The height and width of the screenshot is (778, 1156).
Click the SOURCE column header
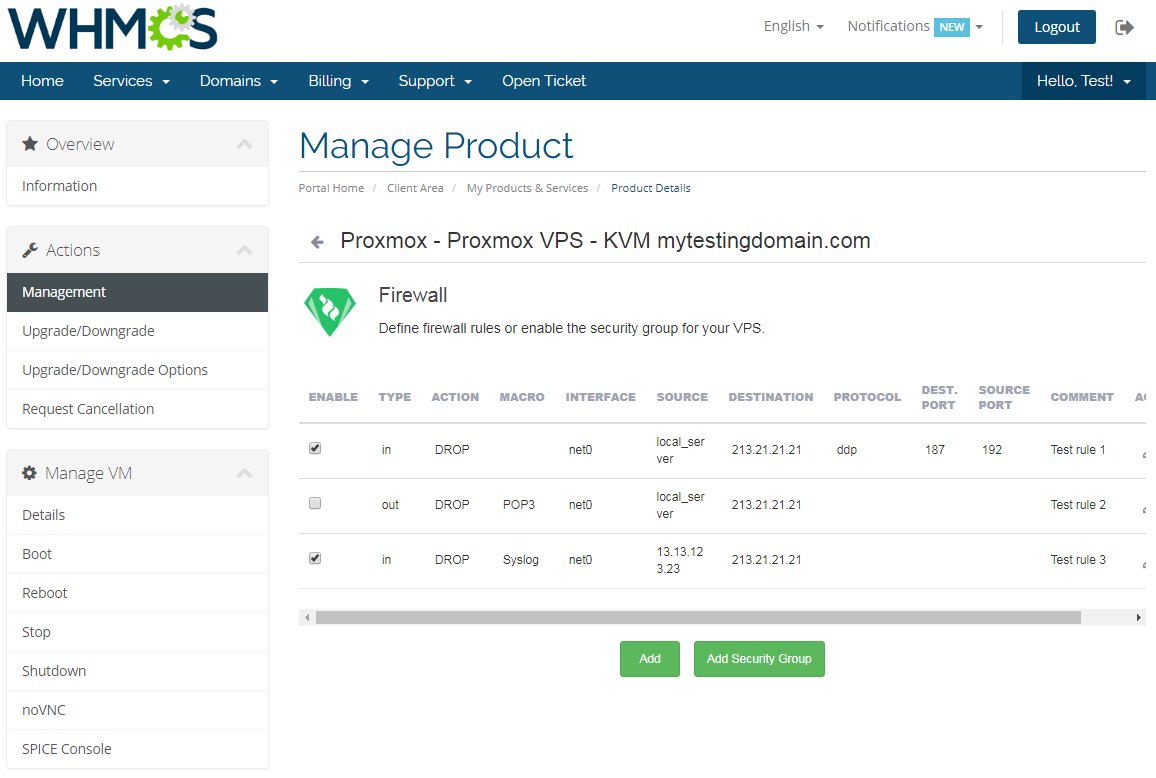pyautogui.click(x=682, y=397)
